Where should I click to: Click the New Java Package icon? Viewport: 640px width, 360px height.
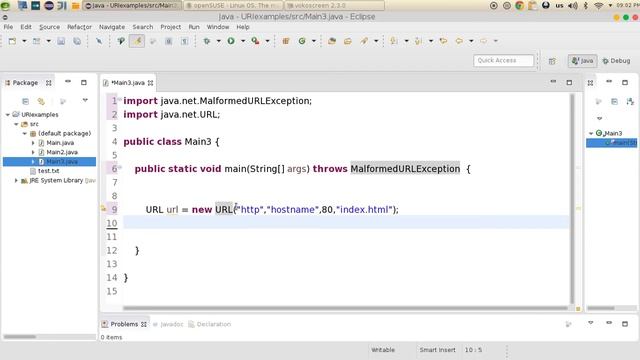[x=286, y=41]
